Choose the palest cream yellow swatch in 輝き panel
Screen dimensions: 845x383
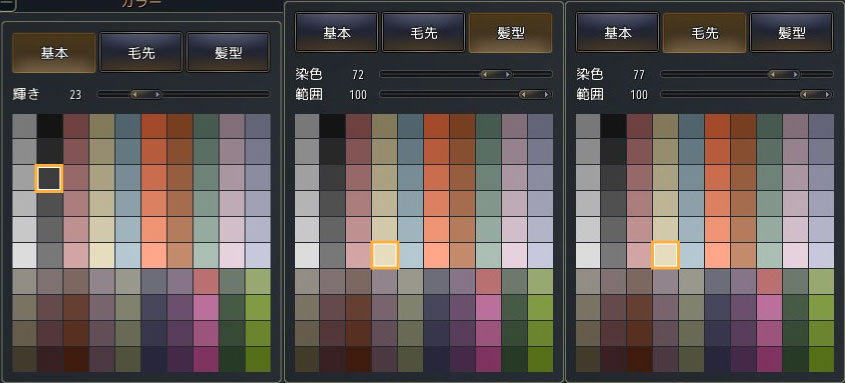102,255
